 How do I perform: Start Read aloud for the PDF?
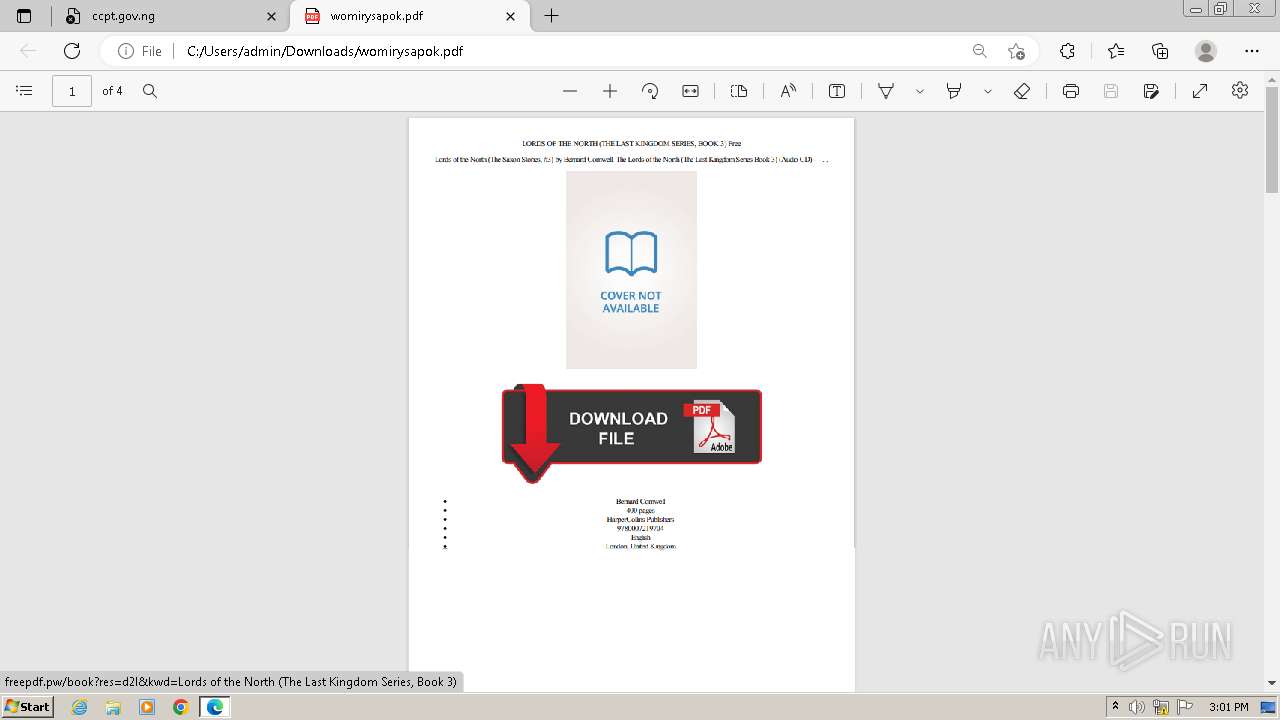point(788,91)
